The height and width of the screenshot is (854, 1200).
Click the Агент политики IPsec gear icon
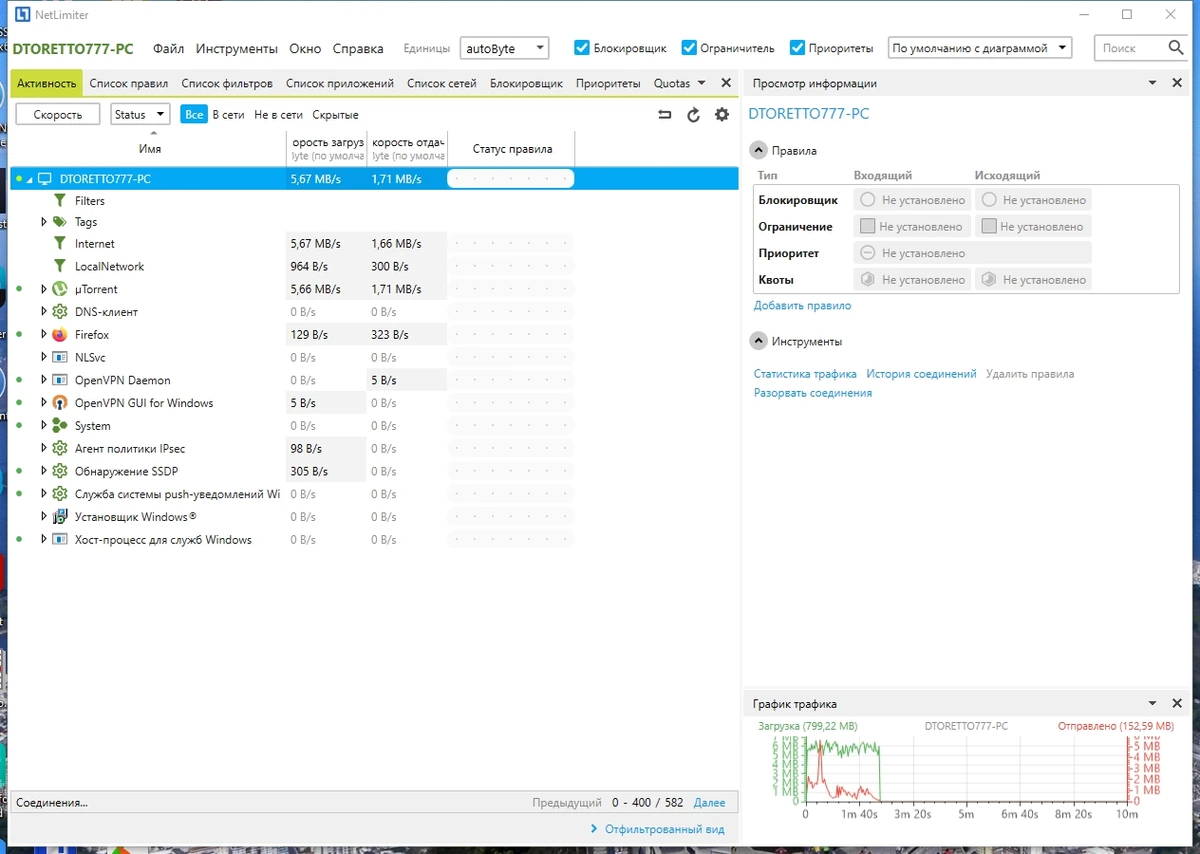point(60,449)
